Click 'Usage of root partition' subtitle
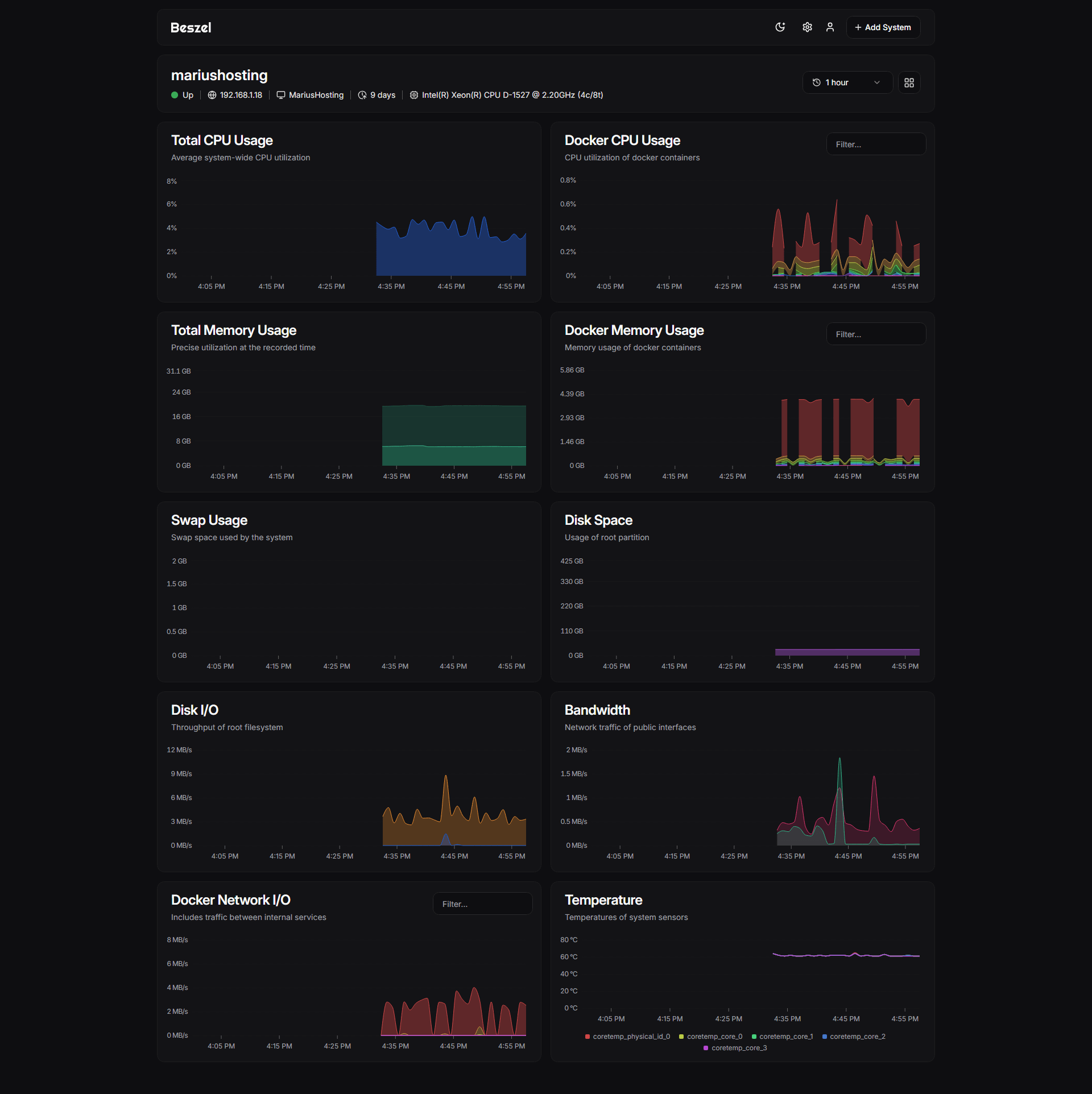This screenshot has height=1094, width=1092. [x=607, y=537]
